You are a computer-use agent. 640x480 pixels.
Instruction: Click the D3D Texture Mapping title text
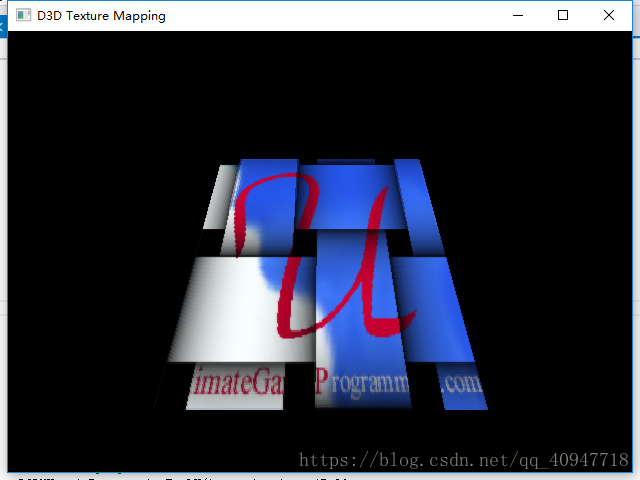coord(101,16)
